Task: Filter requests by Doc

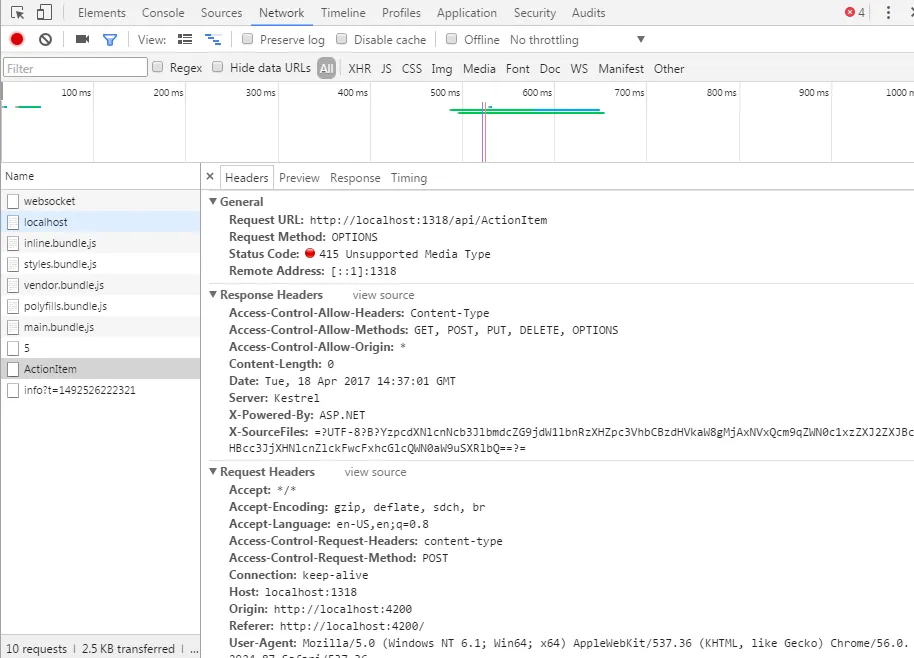Action: coord(550,69)
